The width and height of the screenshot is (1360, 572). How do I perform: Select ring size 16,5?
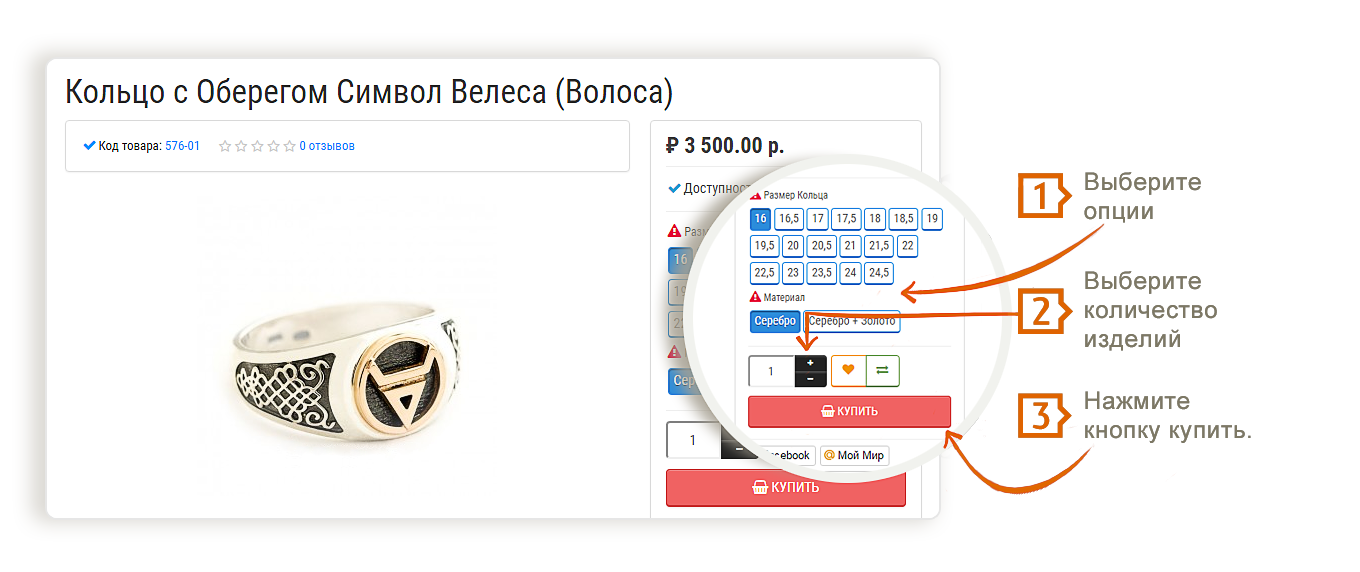point(788,219)
